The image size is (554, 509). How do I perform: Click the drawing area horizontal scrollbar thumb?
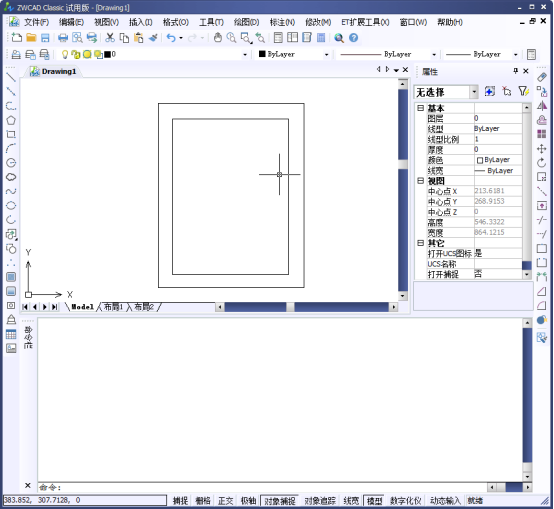click(x=290, y=307)
